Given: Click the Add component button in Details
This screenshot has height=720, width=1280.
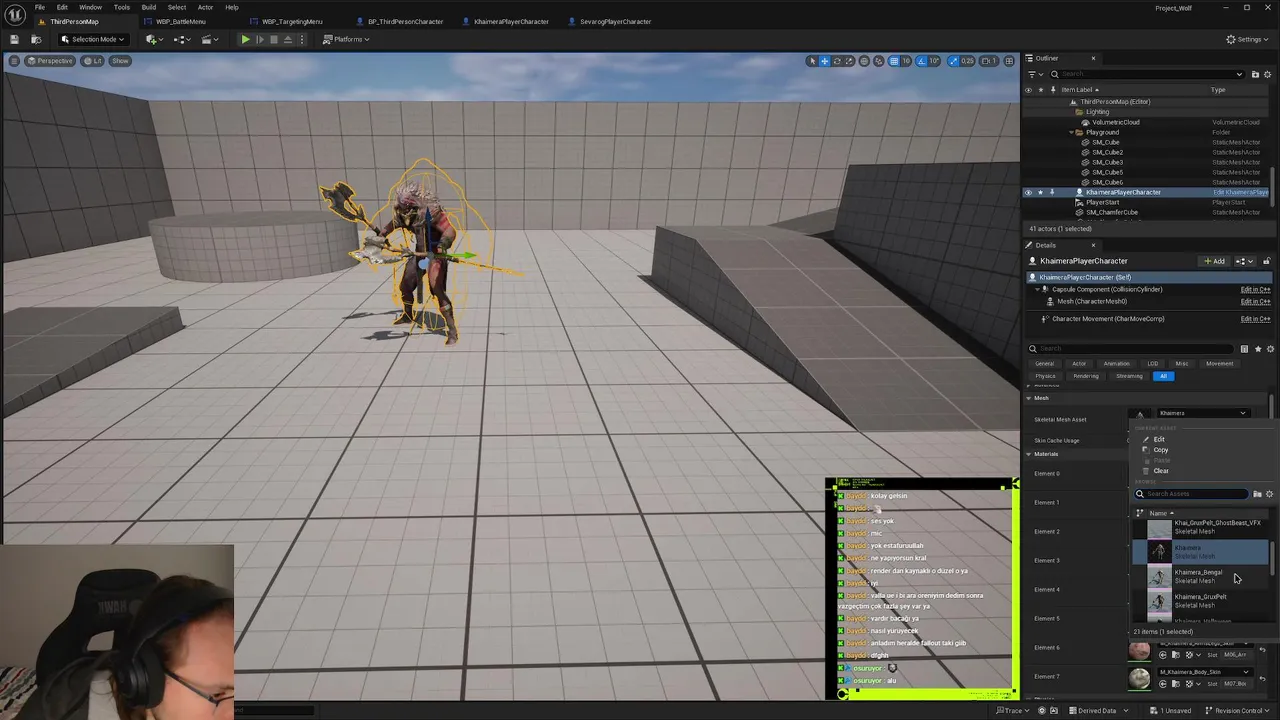Looking at the screenshot, I should pos(1215,261).
